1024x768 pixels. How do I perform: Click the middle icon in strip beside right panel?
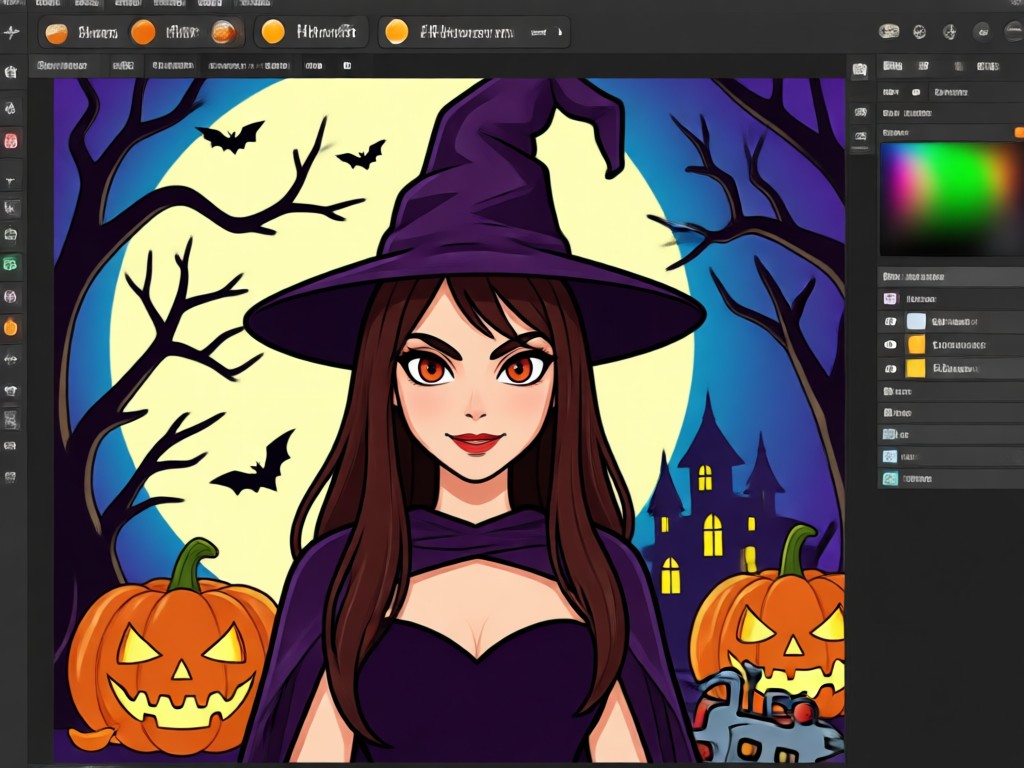click(x=861, y=112)
